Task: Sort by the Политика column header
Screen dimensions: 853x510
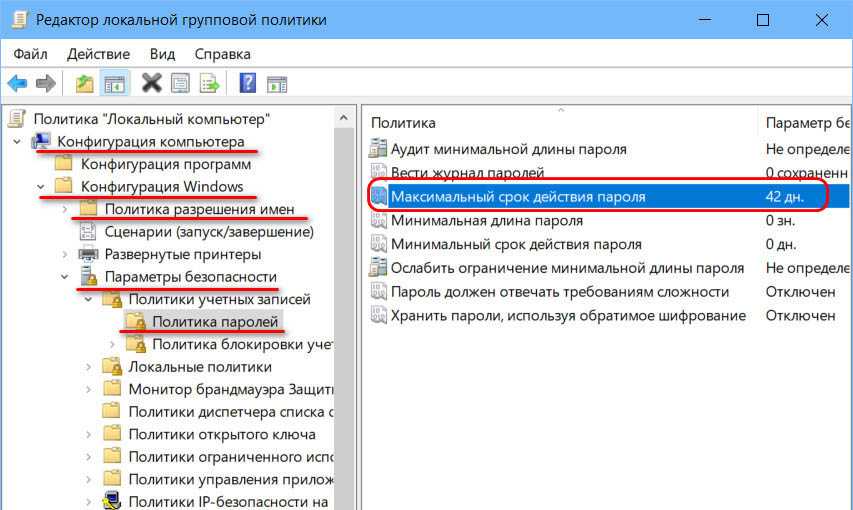Action: (403, 122)
